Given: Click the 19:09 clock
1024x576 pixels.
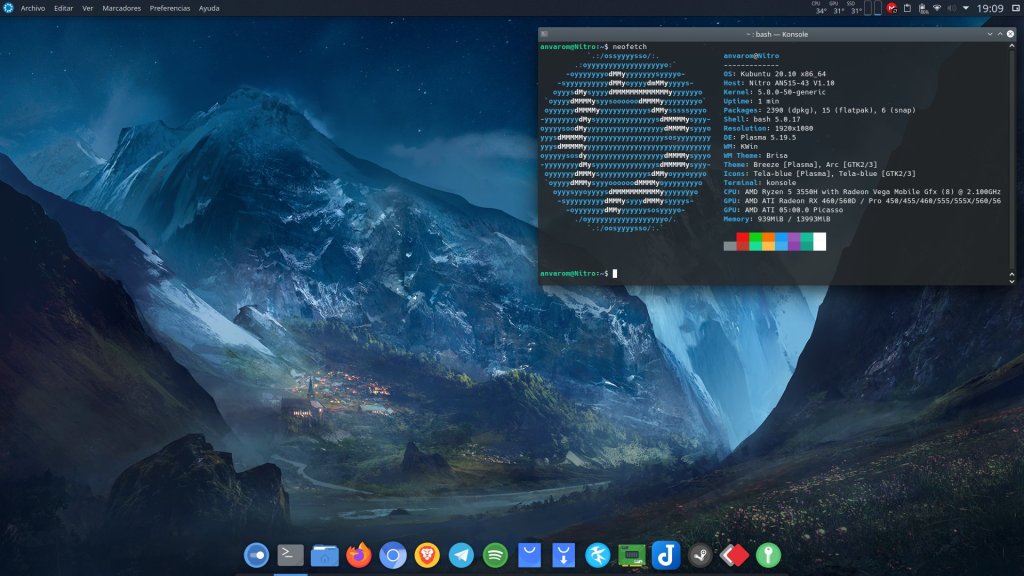Looking at the screenshot, I should tap(990, 8).
